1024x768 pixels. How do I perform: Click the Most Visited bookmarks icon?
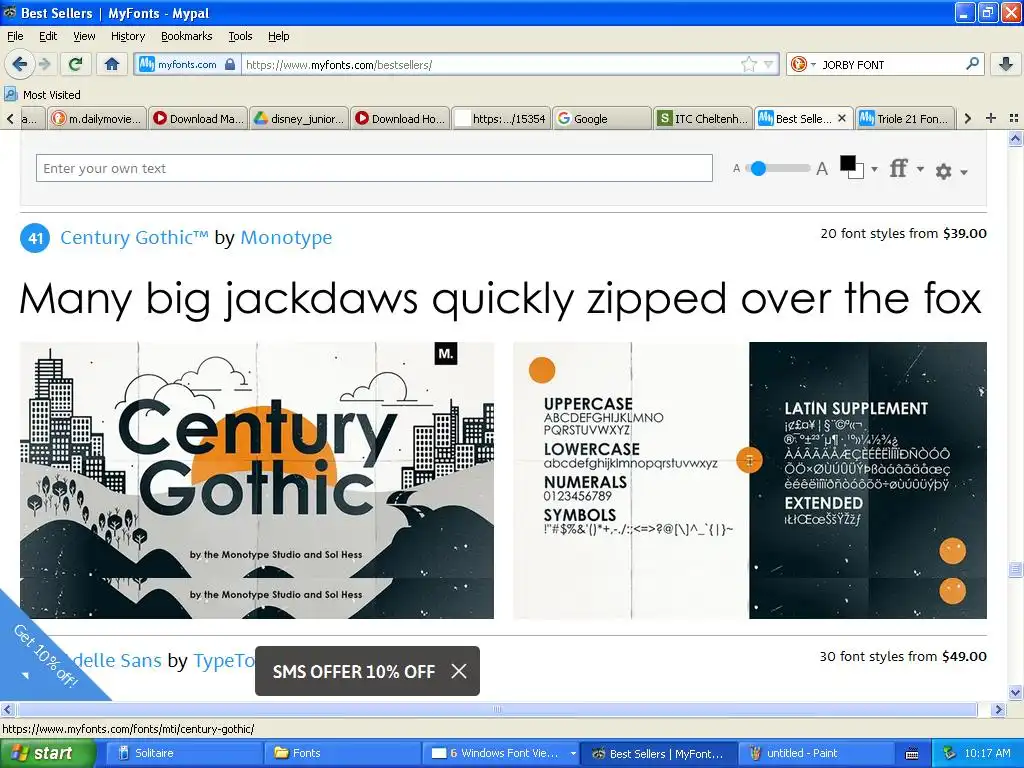(10, 94)
